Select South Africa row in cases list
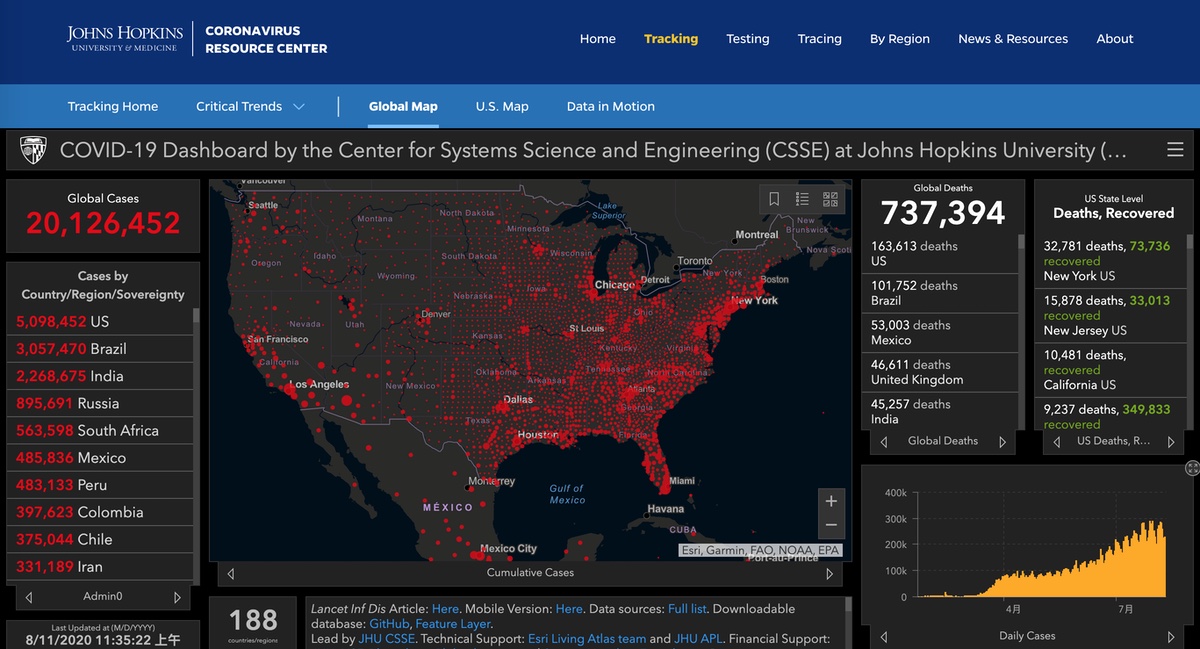Image resolution: width=1200 pixels, height=649 pixels. pos(99,430)
